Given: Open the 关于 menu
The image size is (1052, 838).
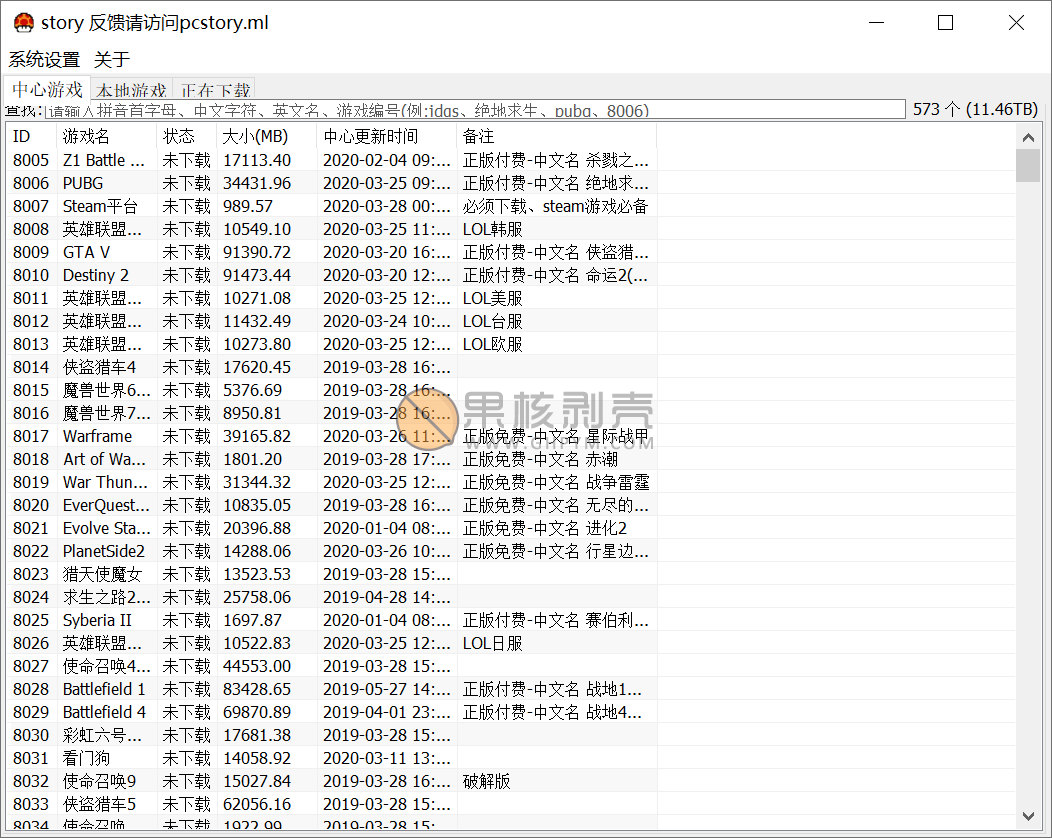Looking at the screenshot, I should point(111,59).
